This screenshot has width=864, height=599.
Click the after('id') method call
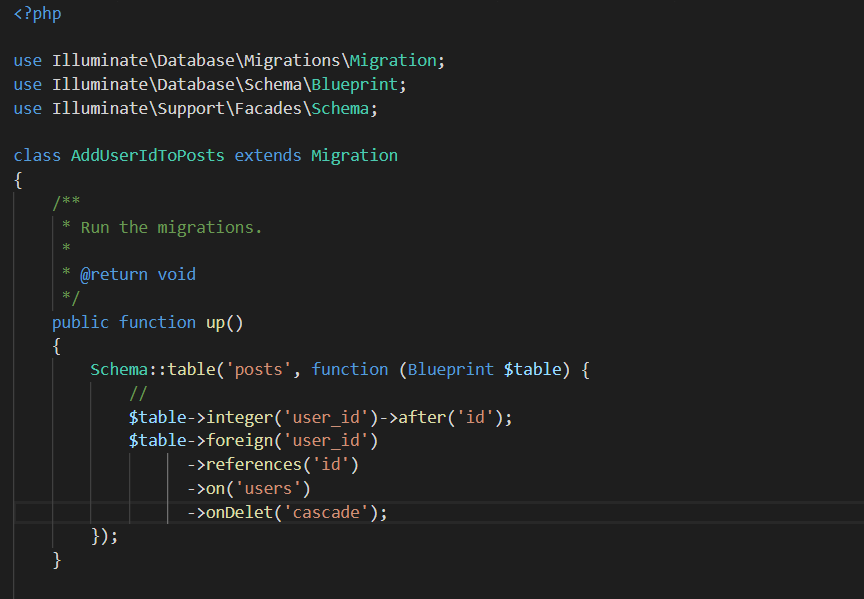(x=450, y=418)
